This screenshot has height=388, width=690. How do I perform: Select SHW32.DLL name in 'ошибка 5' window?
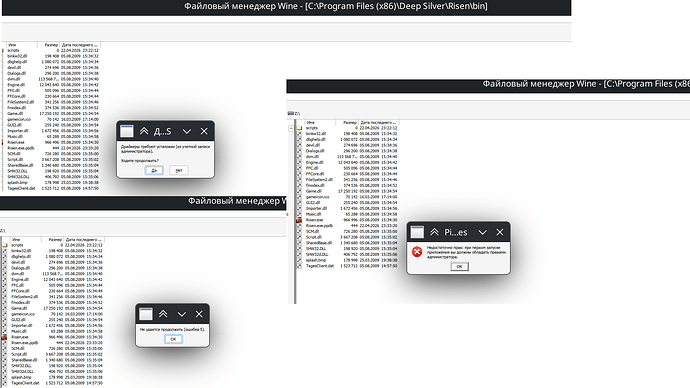pyautogui.click(x=21, y=366)
